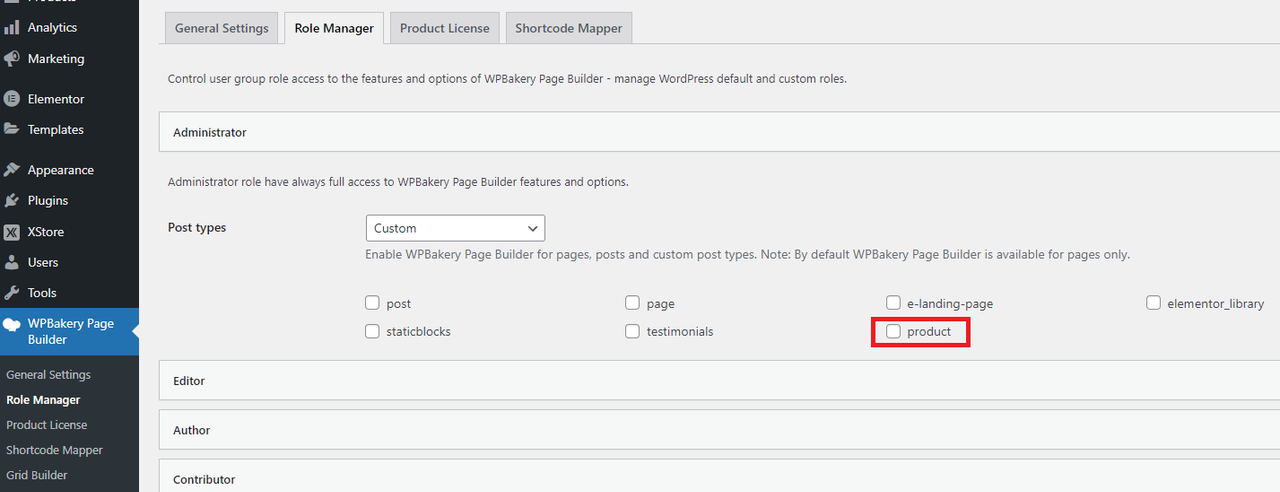The image size is (1280, 492).
Task: Select the Role Manager tab
Action: [334, 28]
